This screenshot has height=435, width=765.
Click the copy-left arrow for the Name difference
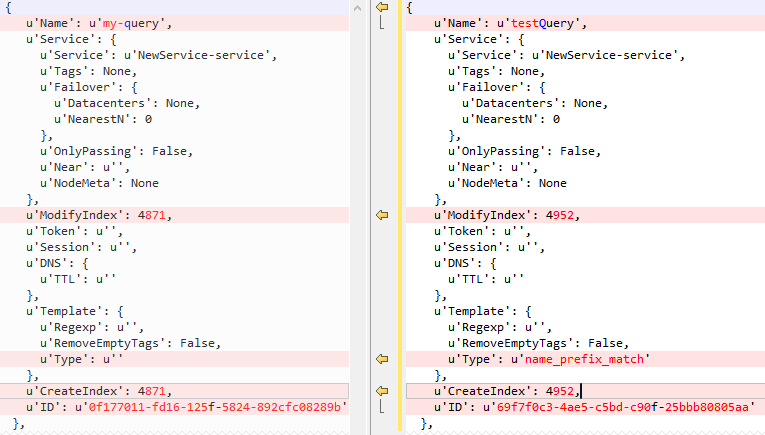[382, 7]
